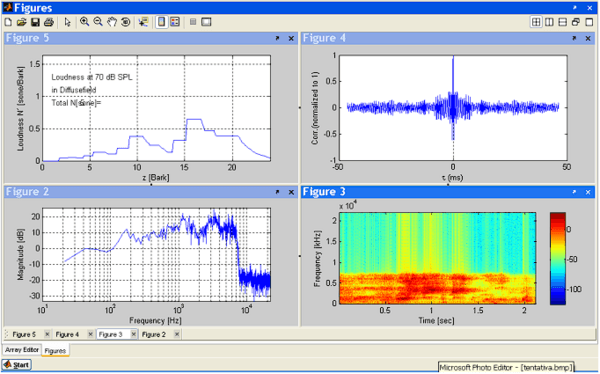Activate the Zoom Out magnifier tool

tap(98, 22)
